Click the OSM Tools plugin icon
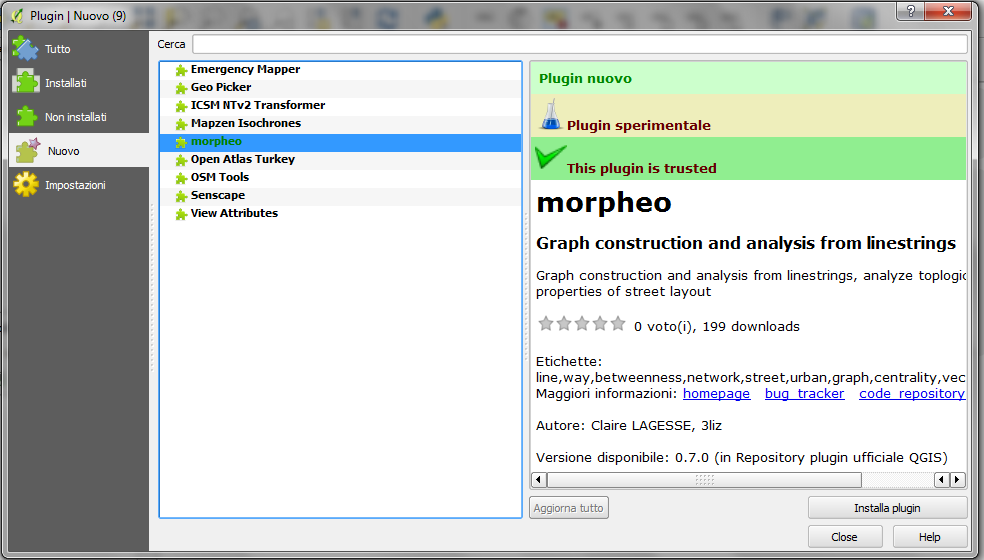Screen dimensions: 984x560 tap(181, 178)
